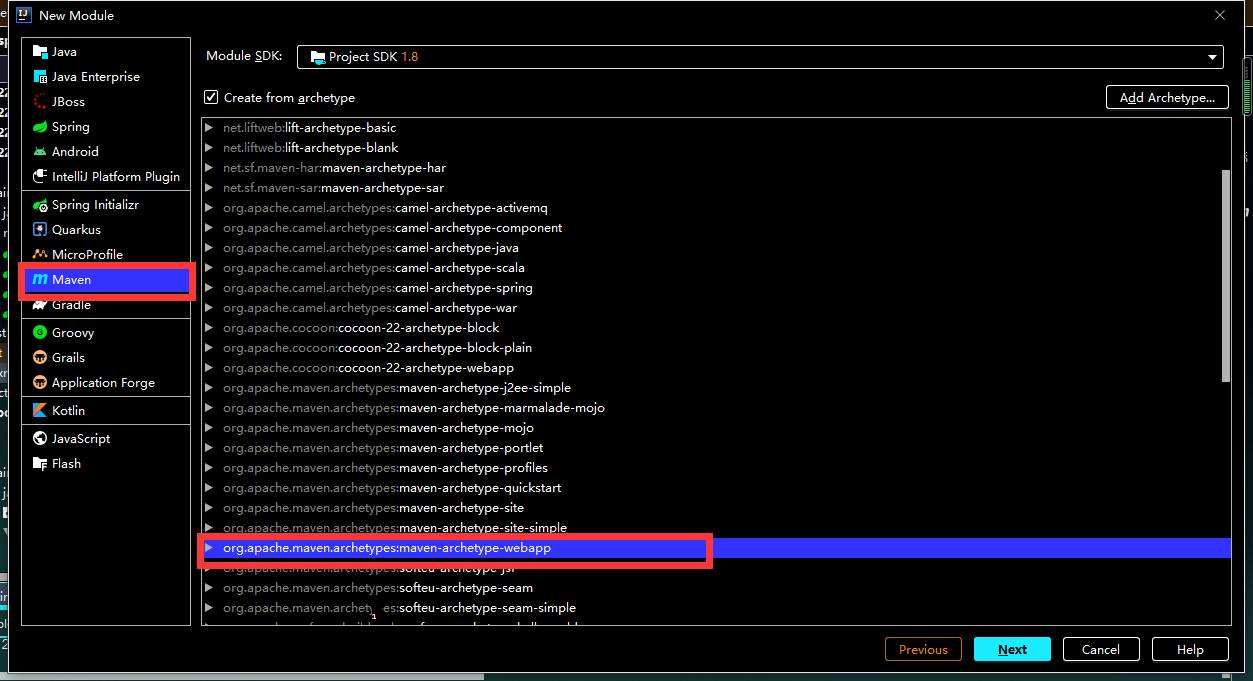Pick the JBoss icon in sidebar

pyautogui.click(x=40, y=102)
